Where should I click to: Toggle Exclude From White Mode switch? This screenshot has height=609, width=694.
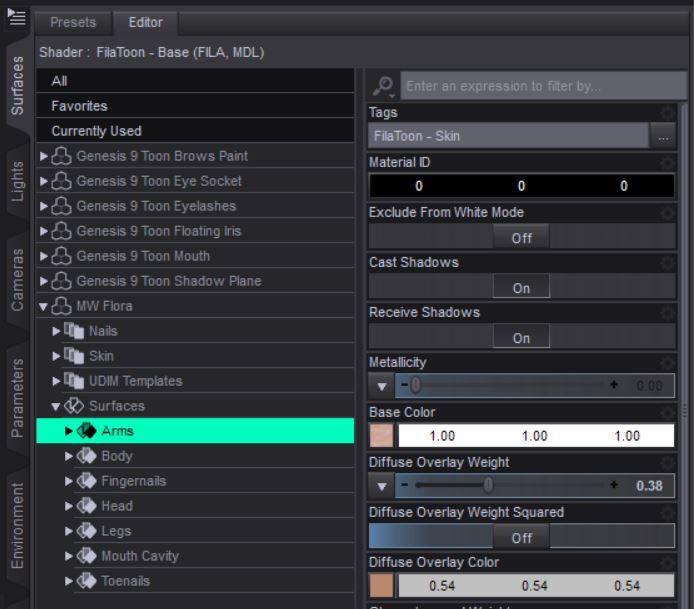tap(521, 236)
